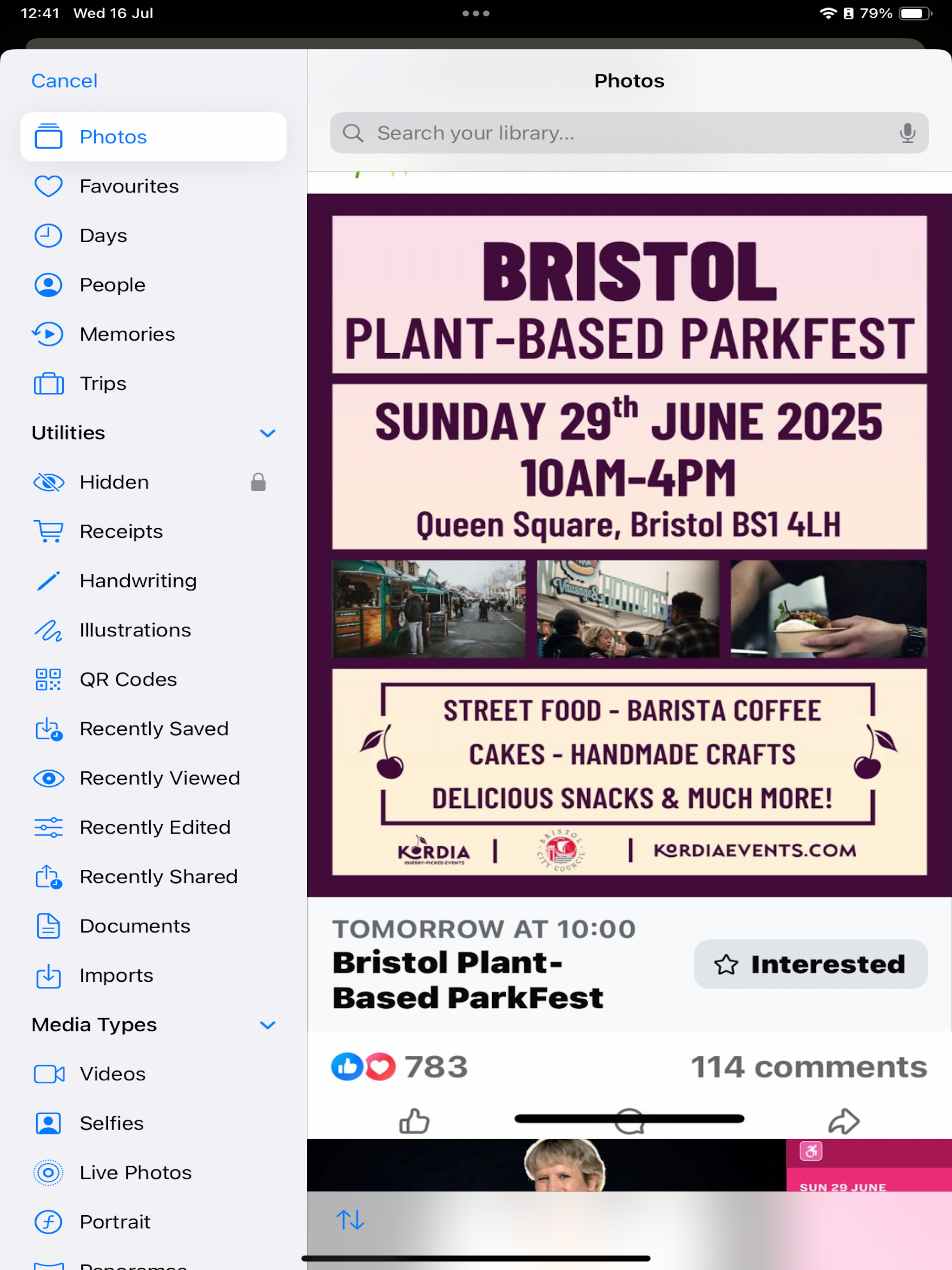Tap the Handwriting pencil icon
This screenshot has height=1270, width=952.
click(48, 581)
